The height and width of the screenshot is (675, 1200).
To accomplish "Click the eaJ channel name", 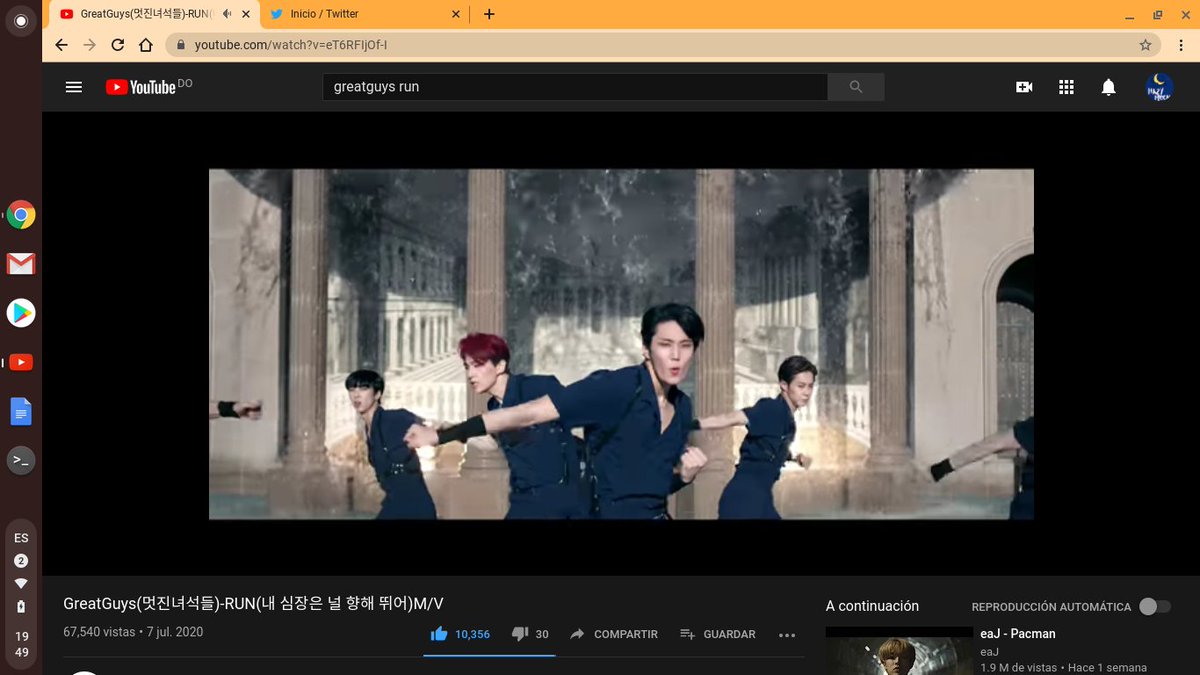I will coord(988,651).
